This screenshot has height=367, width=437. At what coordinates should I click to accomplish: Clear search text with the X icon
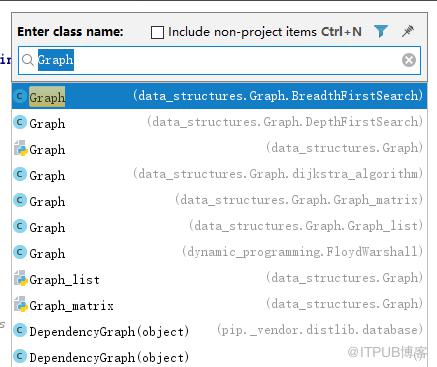pyautogui.click(x=409, y=60)
